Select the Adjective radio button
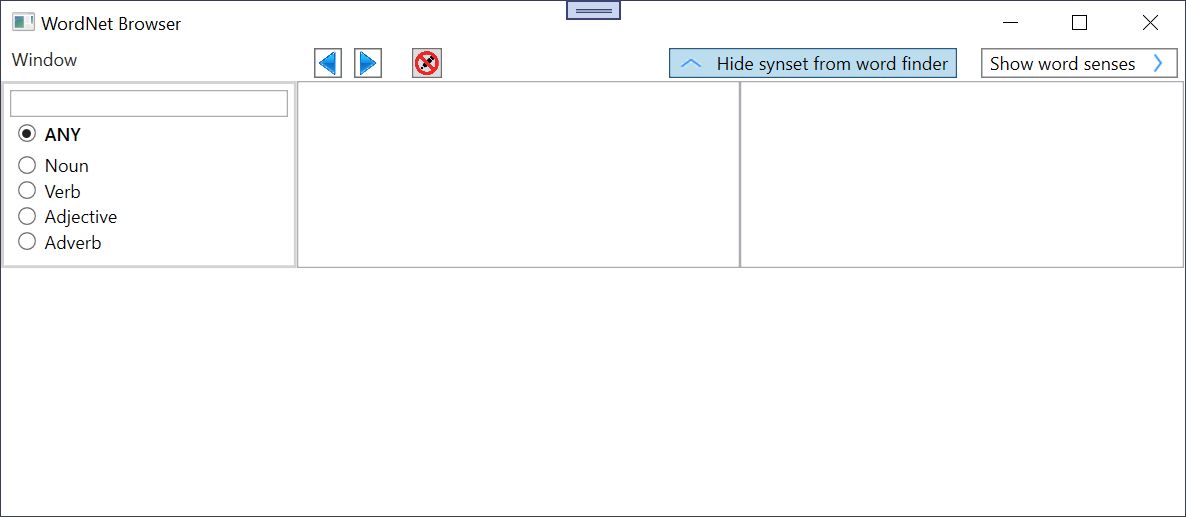Image resolution: width=1186 pixels, height=517 pixels. point(27,216)
